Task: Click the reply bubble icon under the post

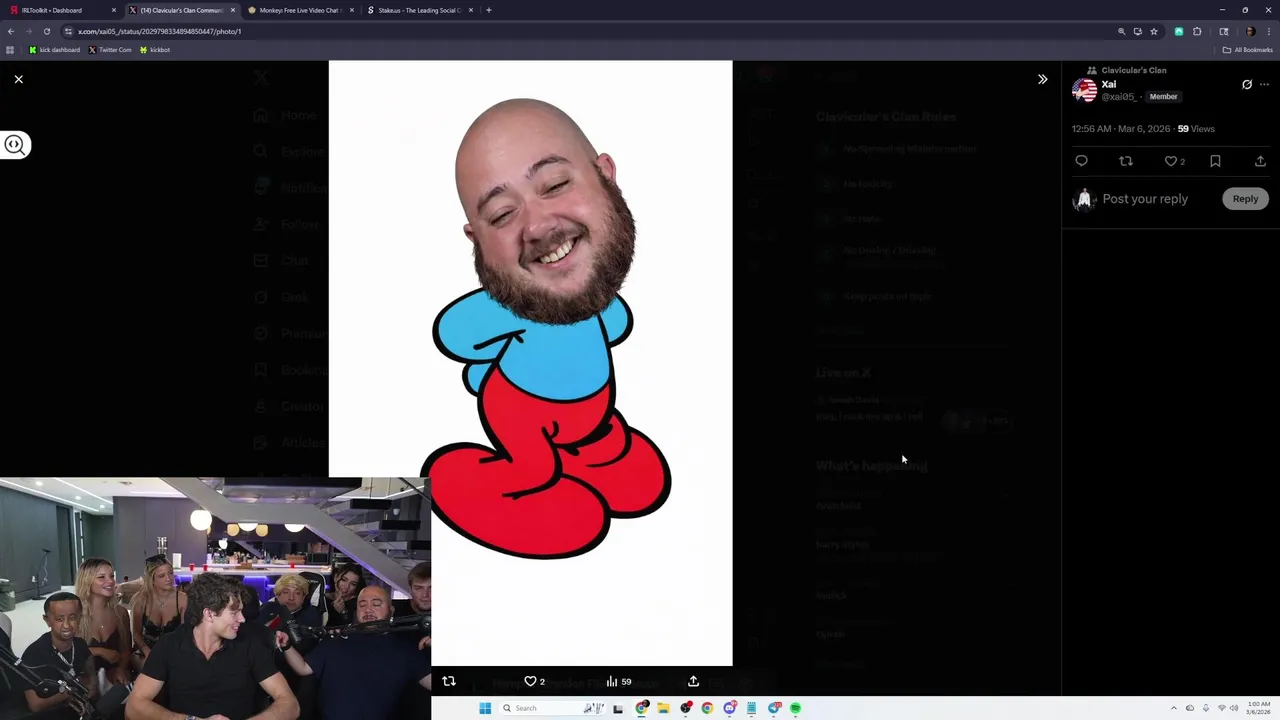Action: (1081, 161)
